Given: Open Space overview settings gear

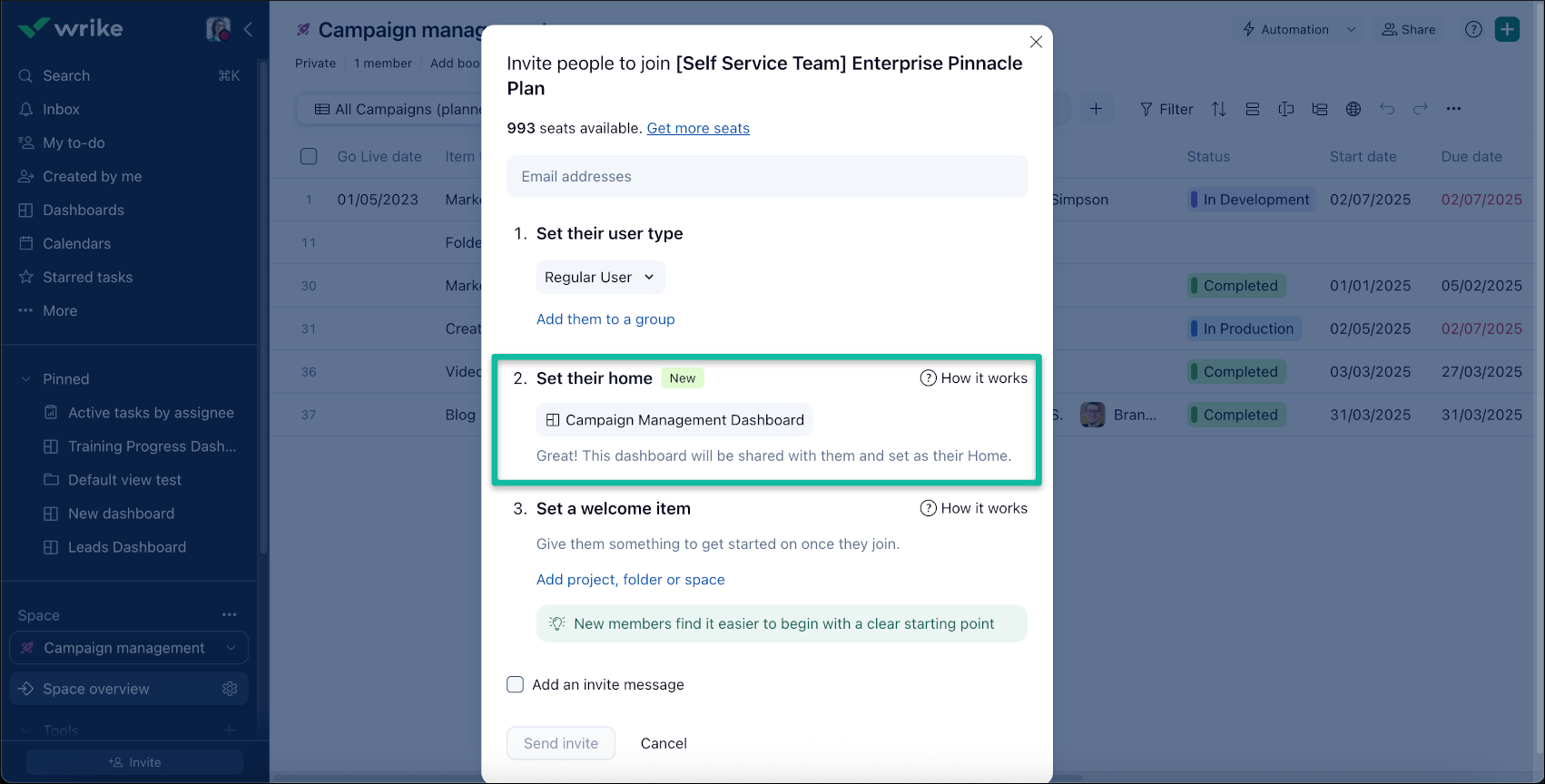Looking at the screenshot, I should (230, 689).
